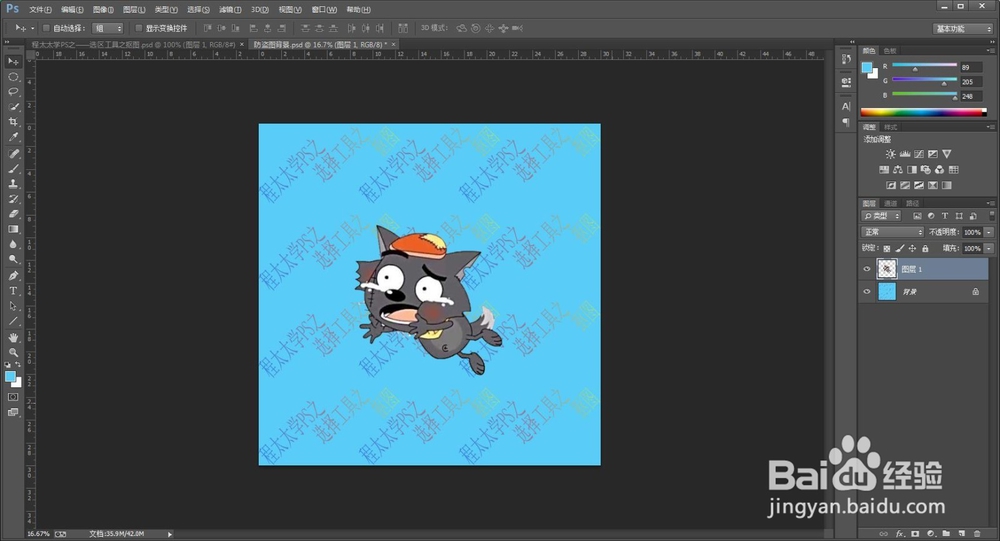Viewport: 1000px width, 541px height.
Task: Expand the status bar info arrow
Action: (x=170, y=534)
